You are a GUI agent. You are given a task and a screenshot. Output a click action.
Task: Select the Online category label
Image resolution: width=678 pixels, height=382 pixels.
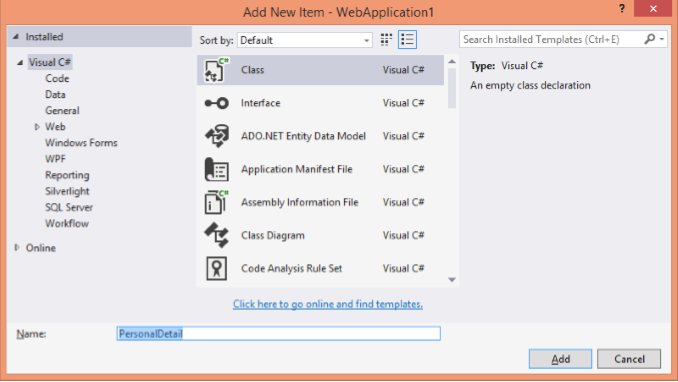(x=41, y=248)
